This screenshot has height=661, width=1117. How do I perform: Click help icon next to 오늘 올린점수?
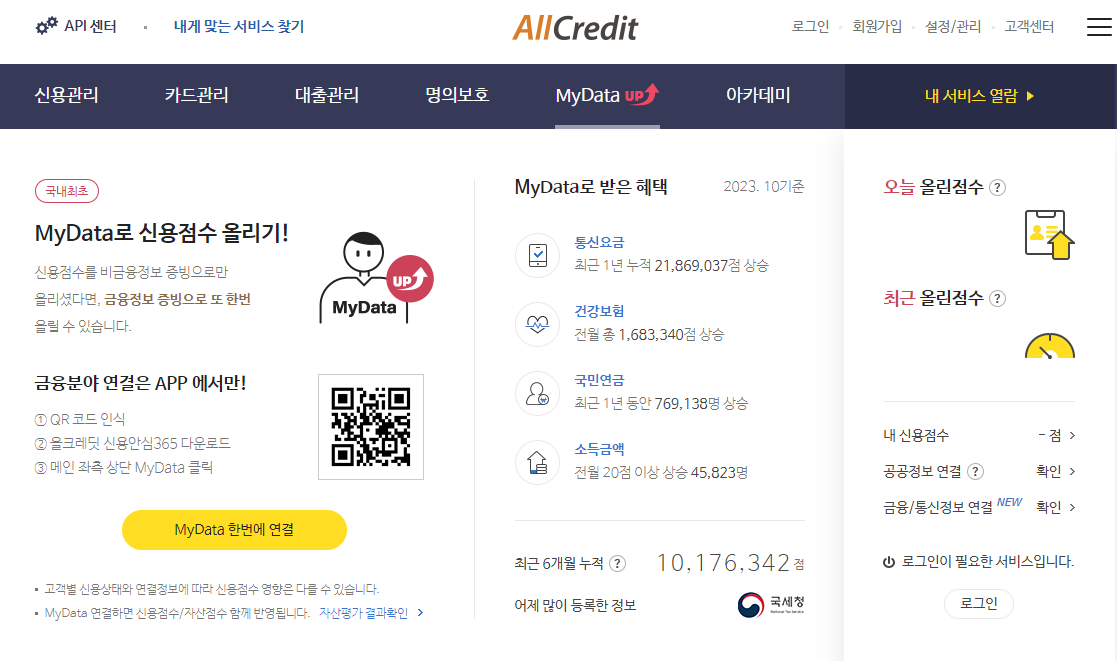[x=997, y=187]
